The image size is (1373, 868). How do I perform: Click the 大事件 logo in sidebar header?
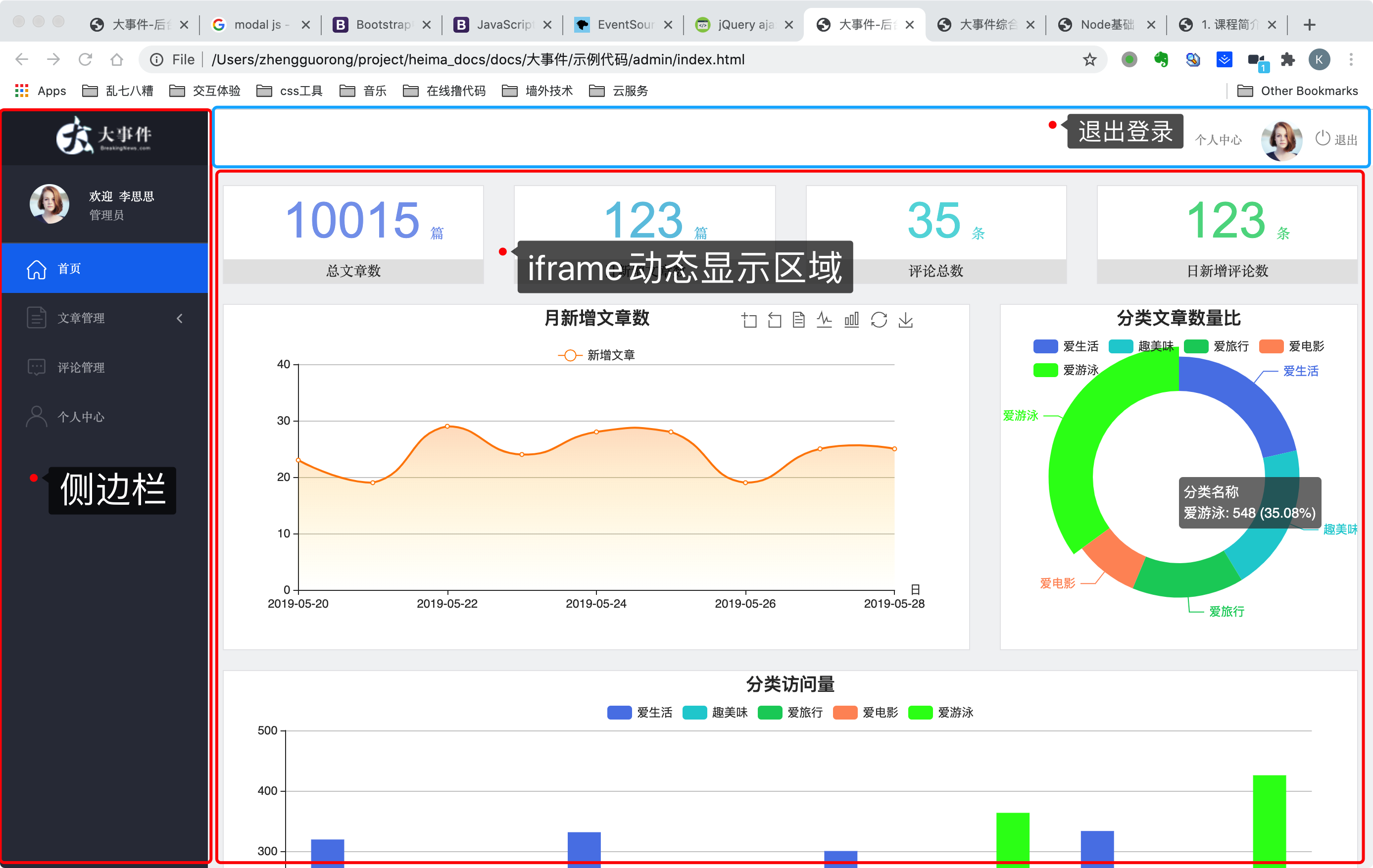104,135
